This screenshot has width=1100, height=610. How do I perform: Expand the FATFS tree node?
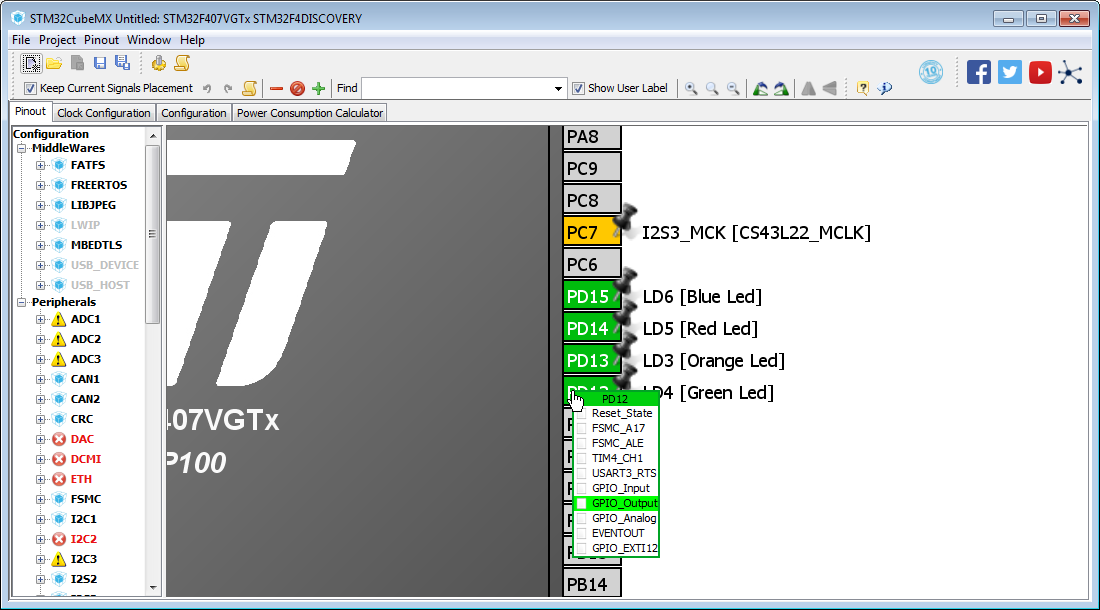(x=41, y=165)
